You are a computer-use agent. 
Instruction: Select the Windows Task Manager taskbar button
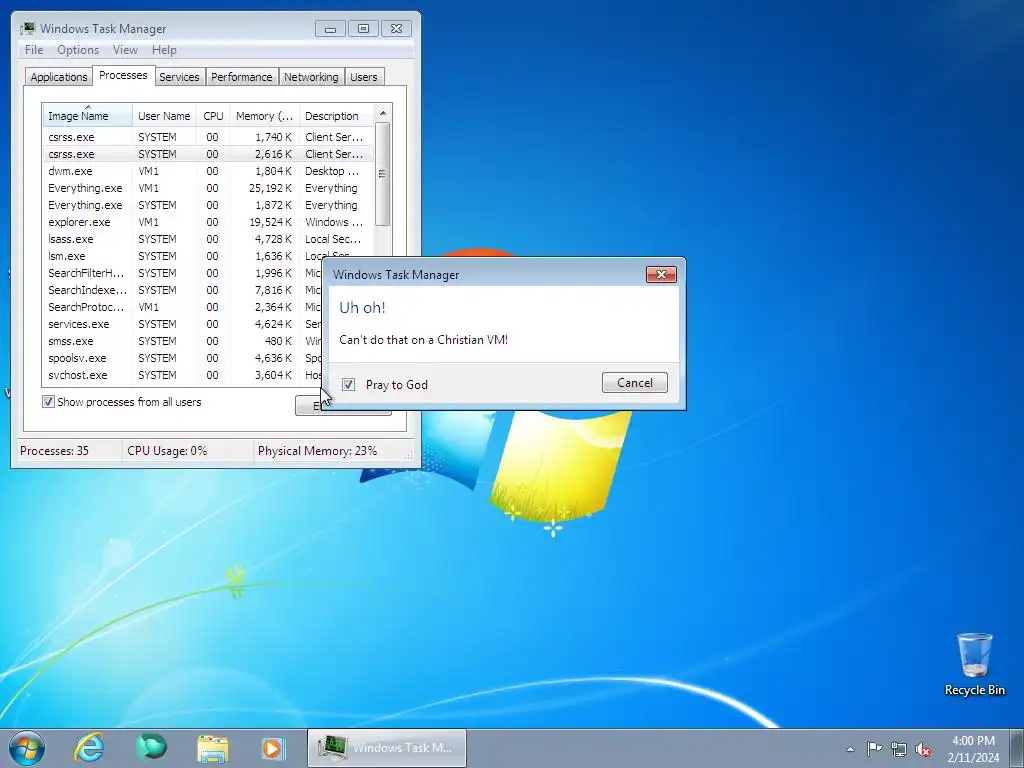pyautogui.click(x=387, y=748)
